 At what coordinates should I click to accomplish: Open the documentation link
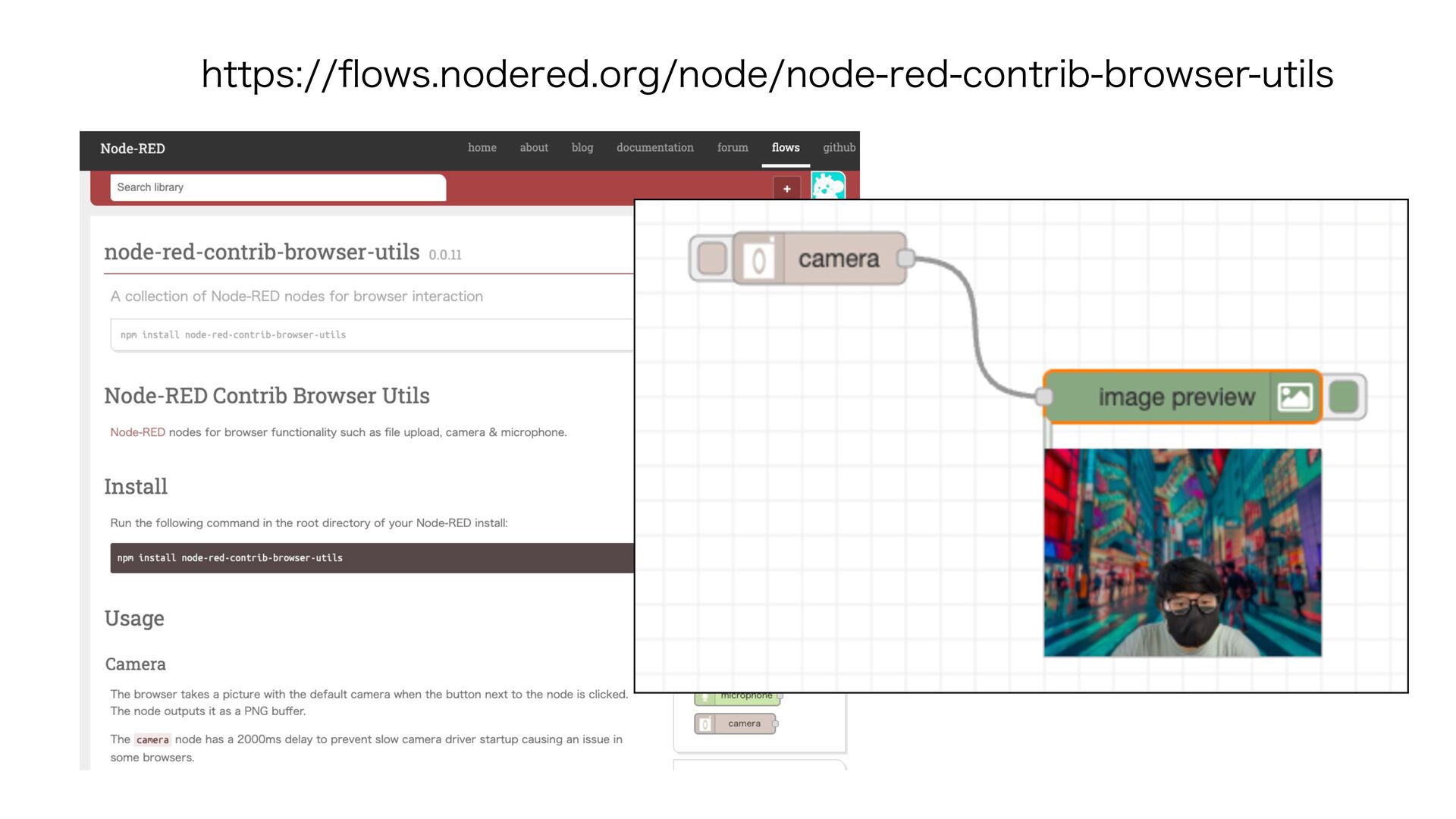(x=655, y=148)
